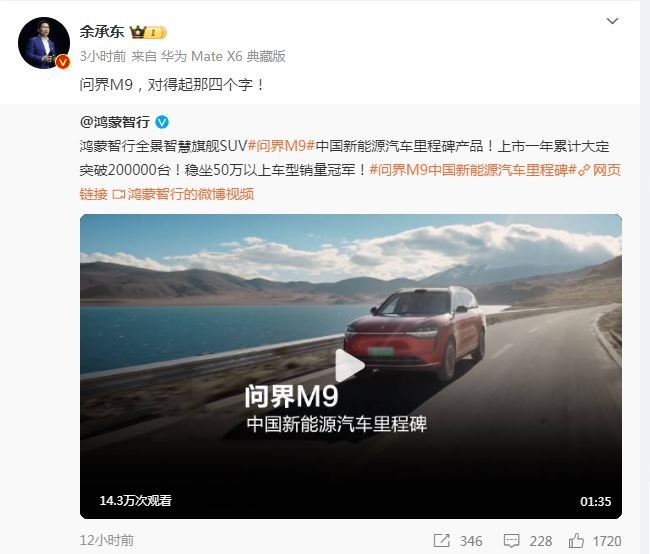Like the post with thumbs-up icon
Viewport: 650px width, 554px height.
[x=576, y=541]
